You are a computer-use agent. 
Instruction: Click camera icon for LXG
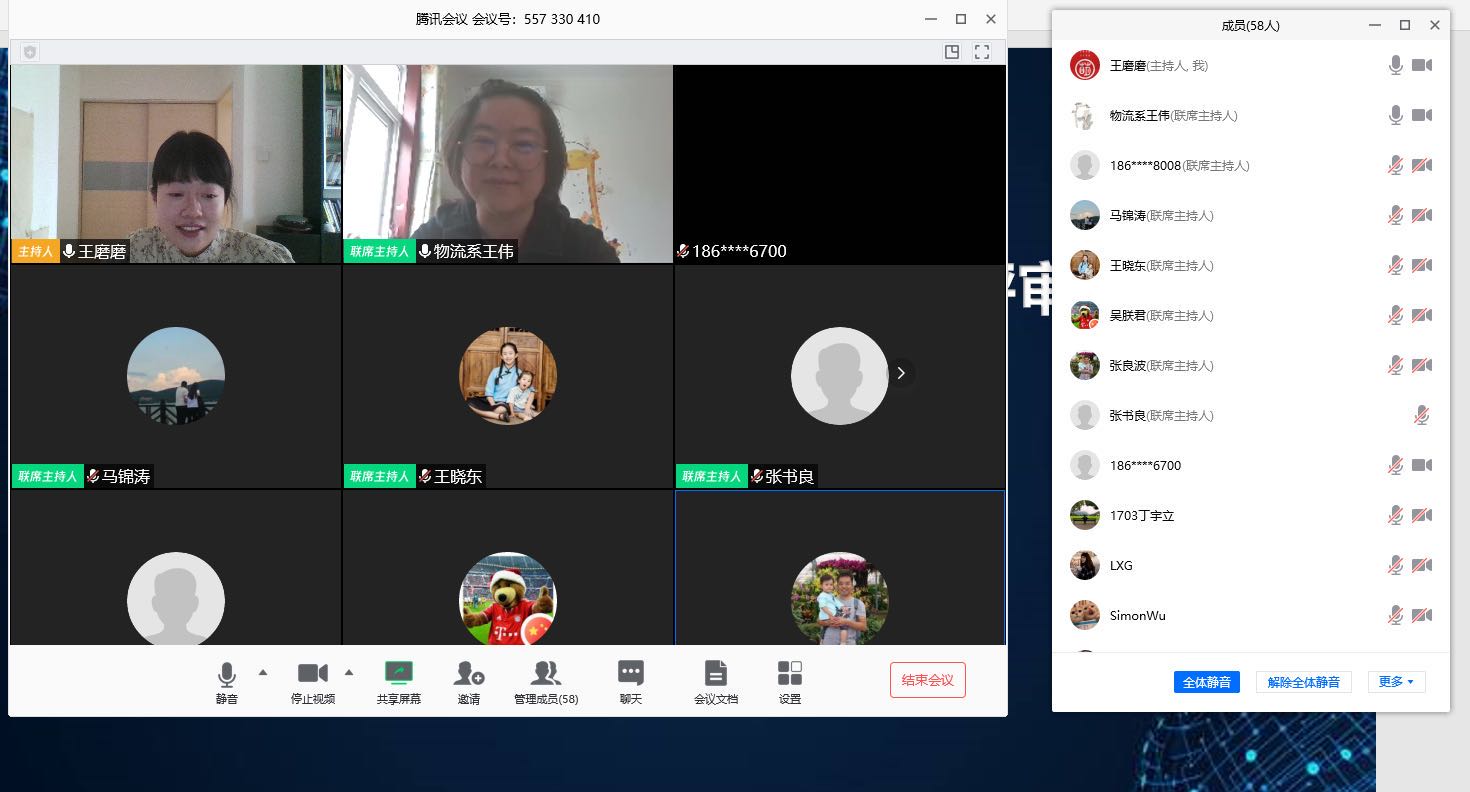point(1422,565)
